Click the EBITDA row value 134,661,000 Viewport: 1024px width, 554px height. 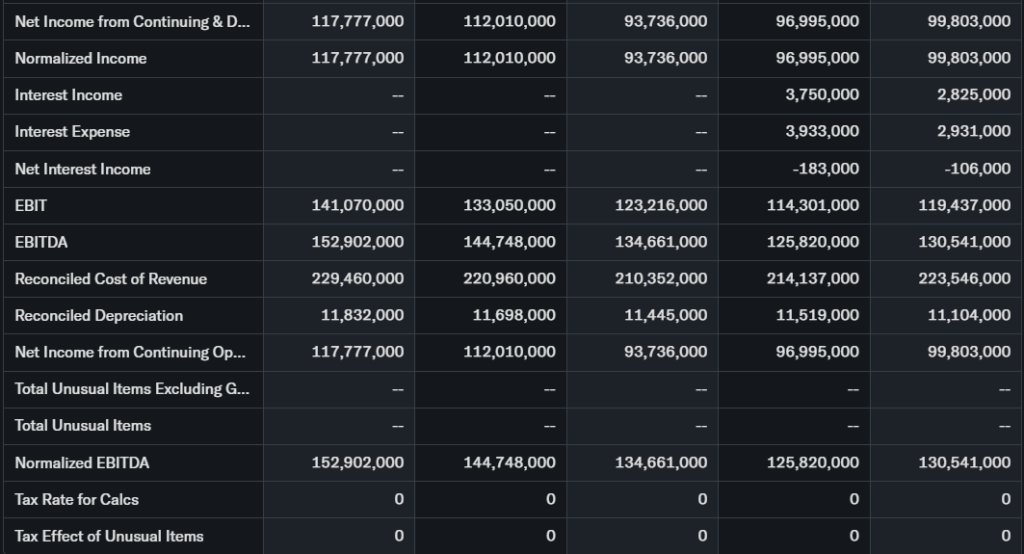661,242
